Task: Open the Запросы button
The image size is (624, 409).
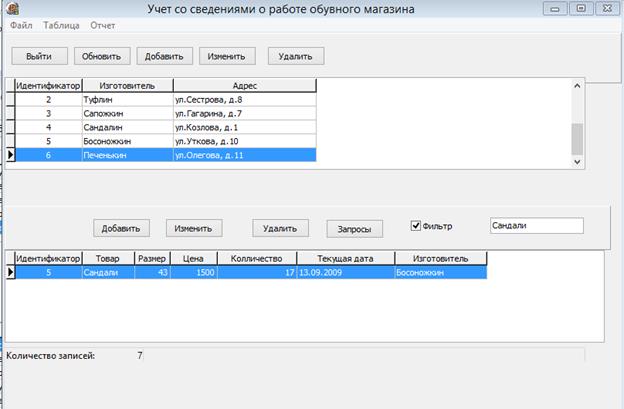Action: (355, 229)
